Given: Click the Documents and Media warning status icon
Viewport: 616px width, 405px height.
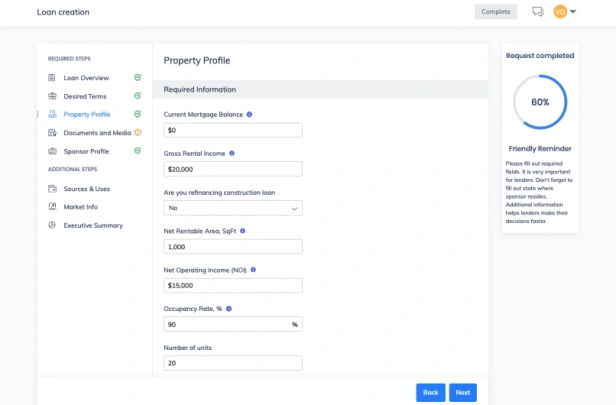Looking at the screenshot, I should [x=138, y=132].
